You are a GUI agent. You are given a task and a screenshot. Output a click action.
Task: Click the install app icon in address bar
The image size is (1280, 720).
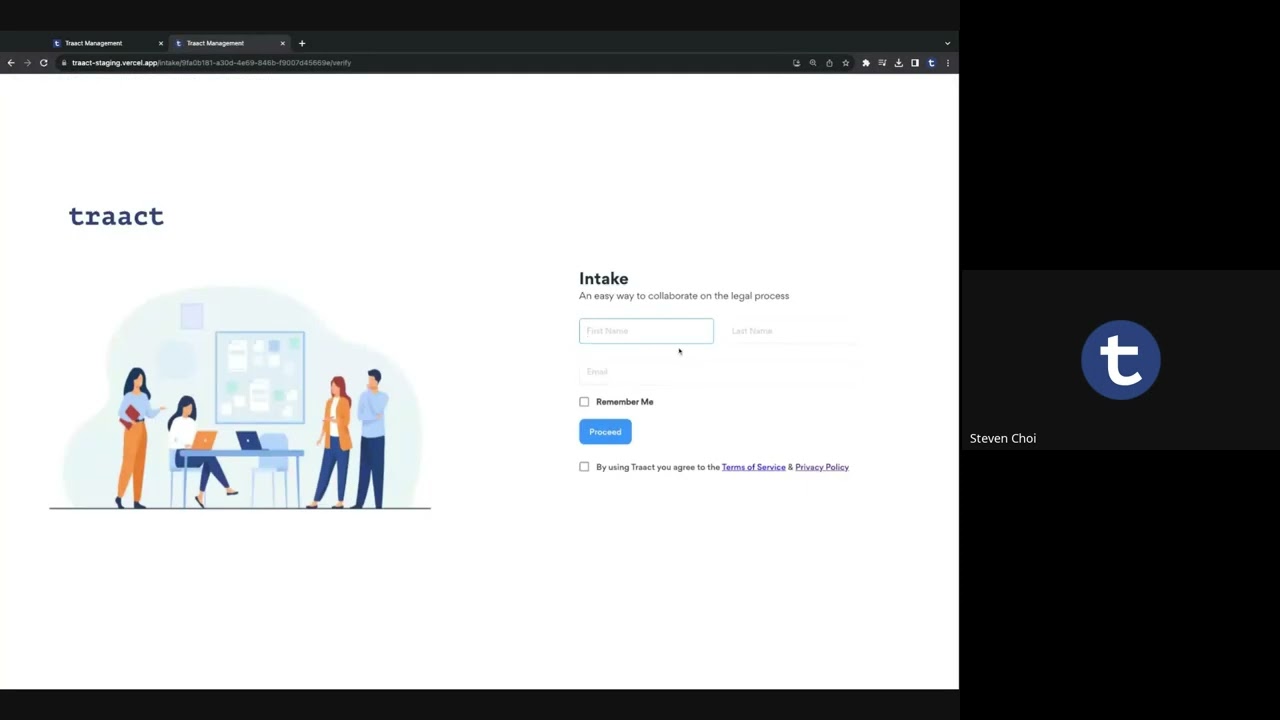pyautogui.click(x=796, y=63)
